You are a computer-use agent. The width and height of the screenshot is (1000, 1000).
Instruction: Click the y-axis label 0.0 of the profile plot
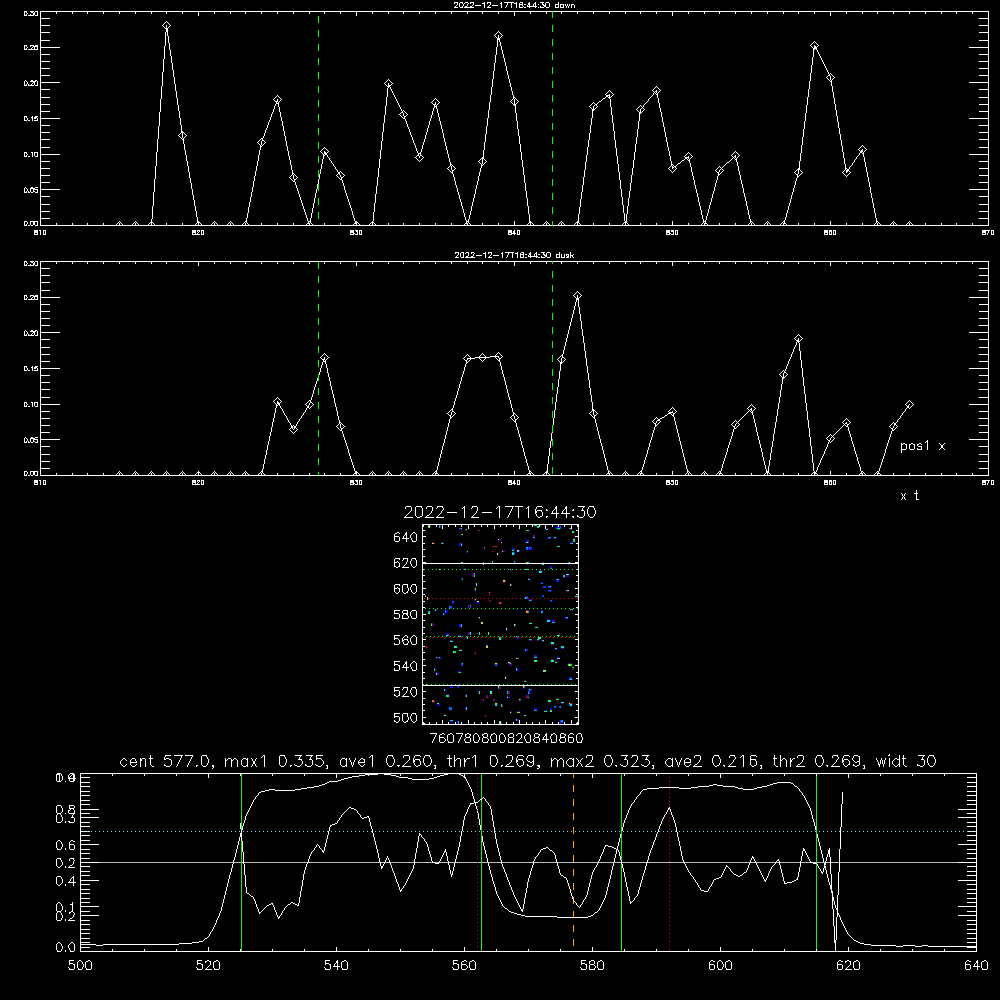65,948
